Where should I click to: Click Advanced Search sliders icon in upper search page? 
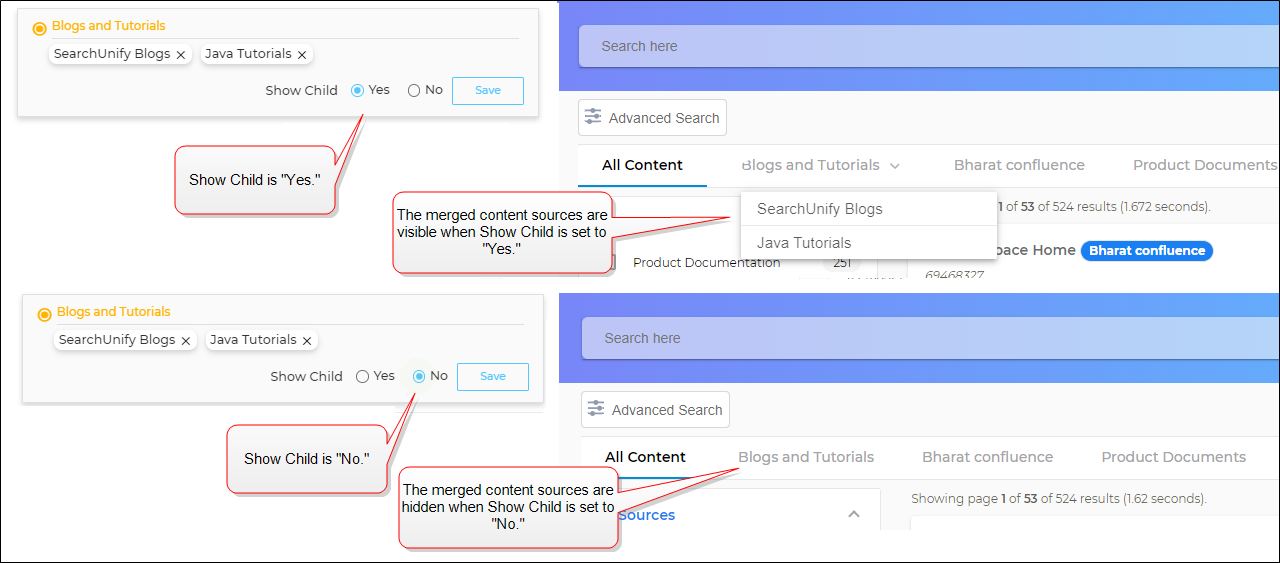pyautogui.click(x=593, y=117)
